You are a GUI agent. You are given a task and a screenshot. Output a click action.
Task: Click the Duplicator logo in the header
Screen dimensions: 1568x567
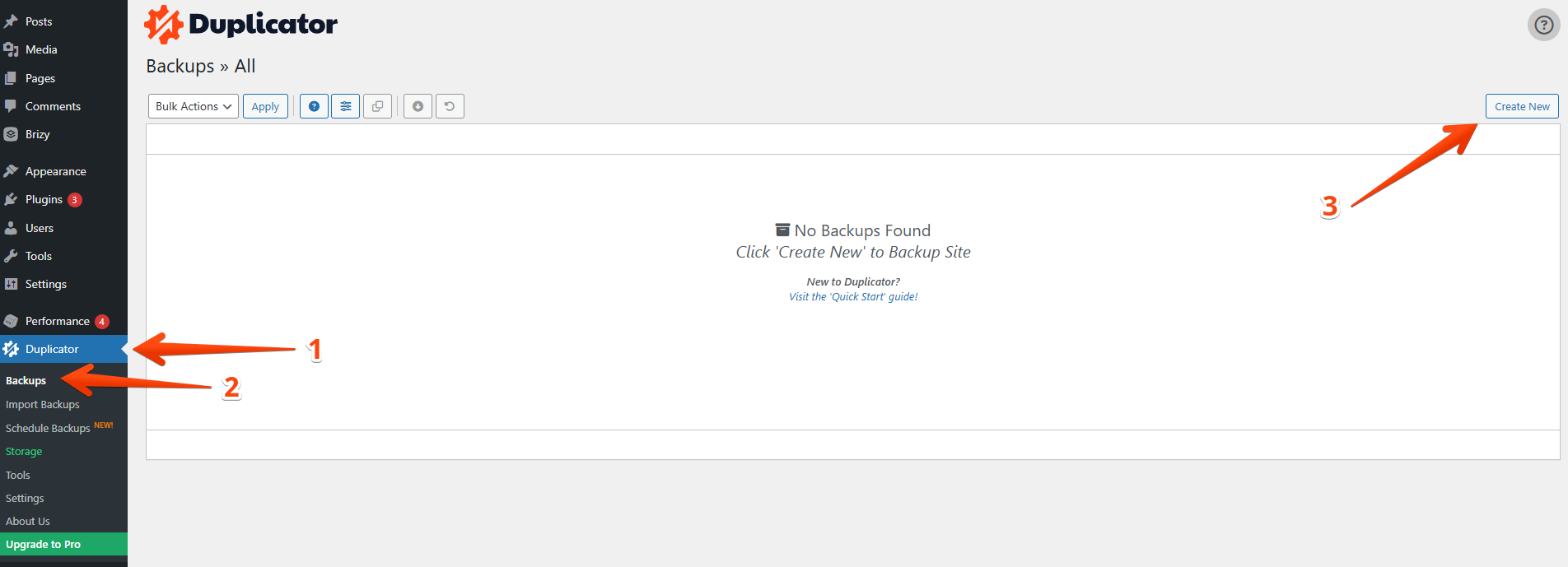(x=241, y=25)
